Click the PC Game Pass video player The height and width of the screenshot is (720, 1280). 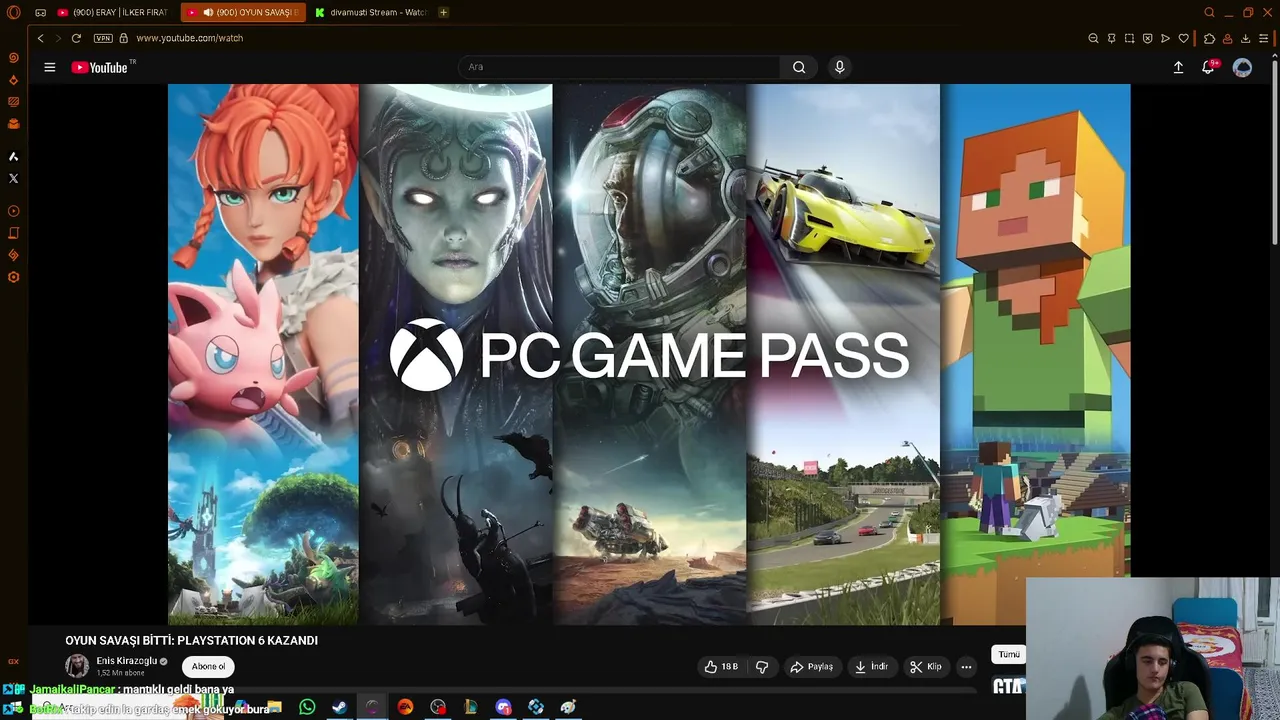click(649, 354)
